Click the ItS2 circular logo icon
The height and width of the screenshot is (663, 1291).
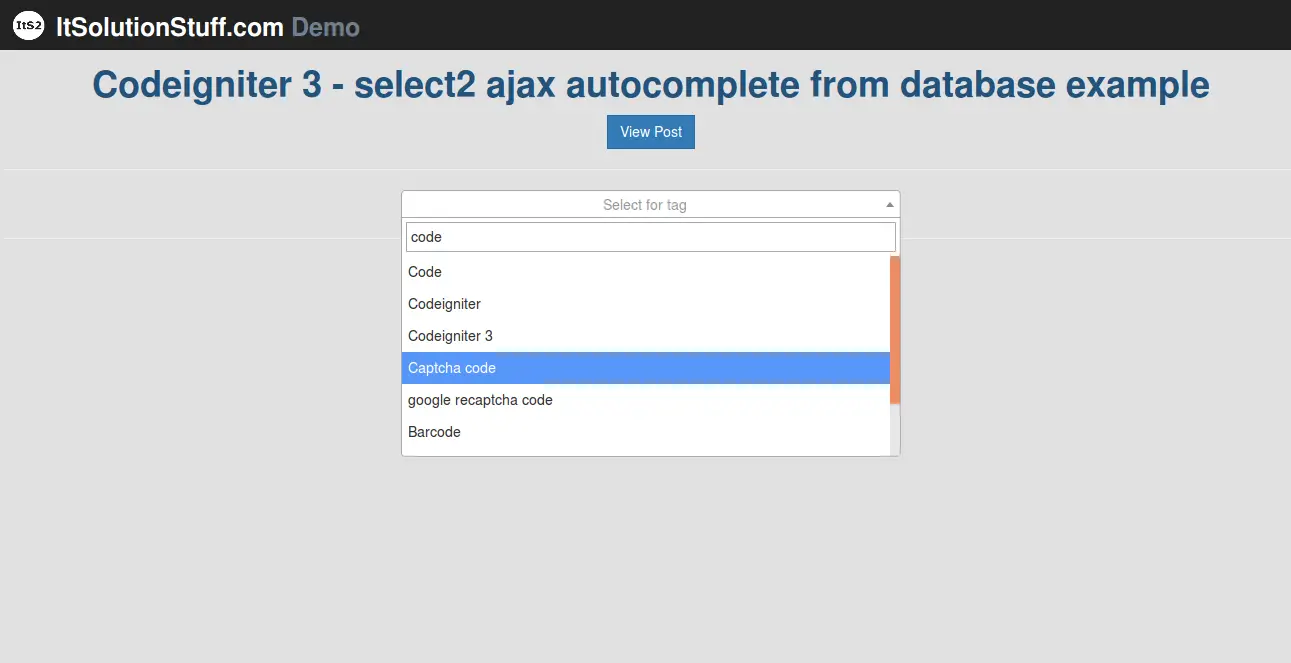[27, 25]
